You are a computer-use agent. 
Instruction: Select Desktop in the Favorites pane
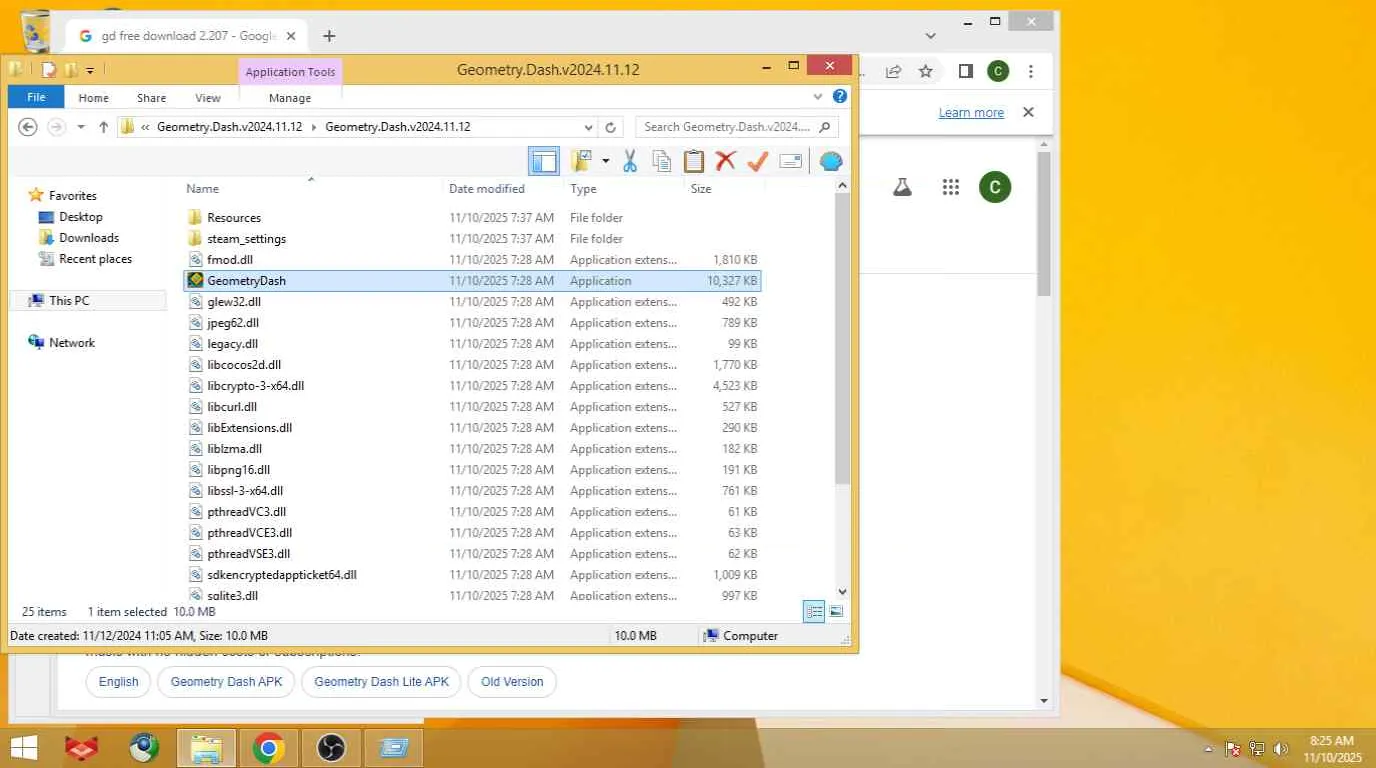click(80, 217)
